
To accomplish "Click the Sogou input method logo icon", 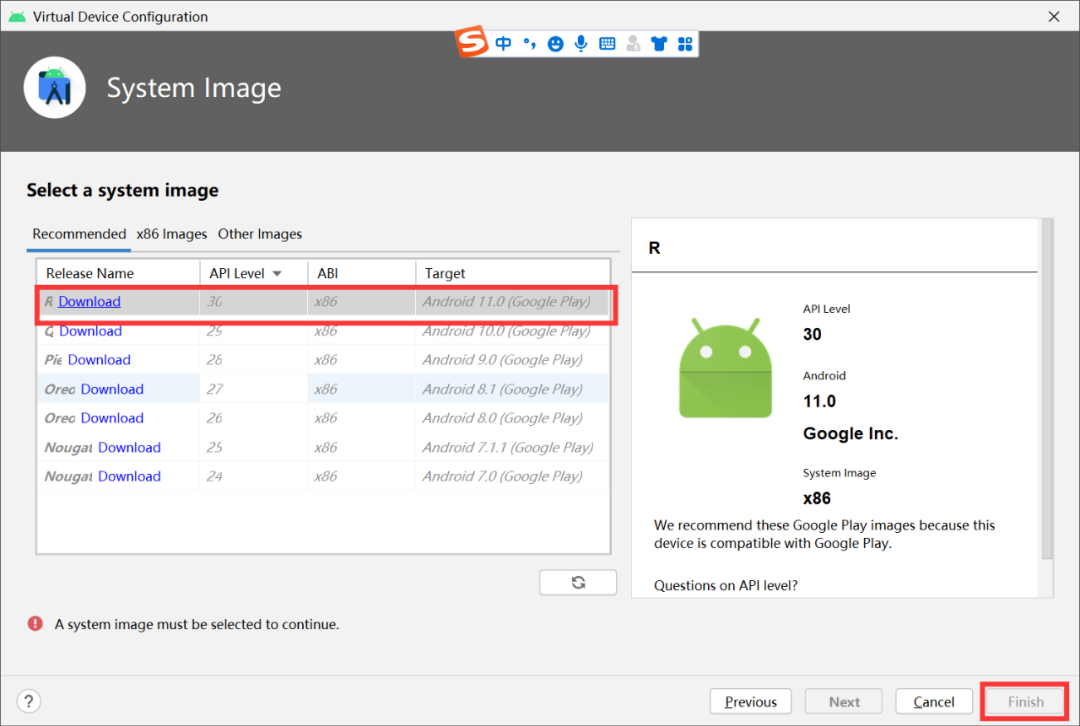I will coord(472,42).
